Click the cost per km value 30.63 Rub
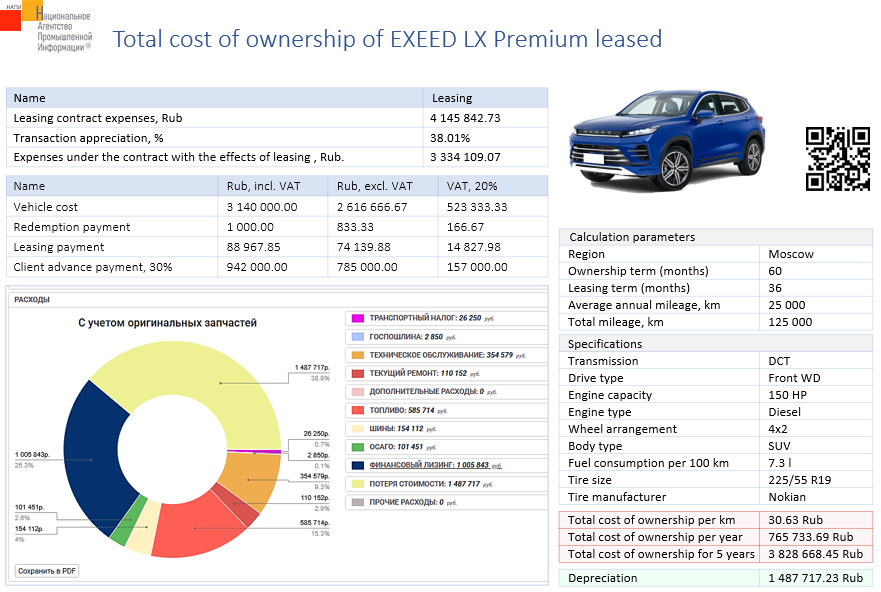Screen dimensions: 881x592 click(796, 520)
